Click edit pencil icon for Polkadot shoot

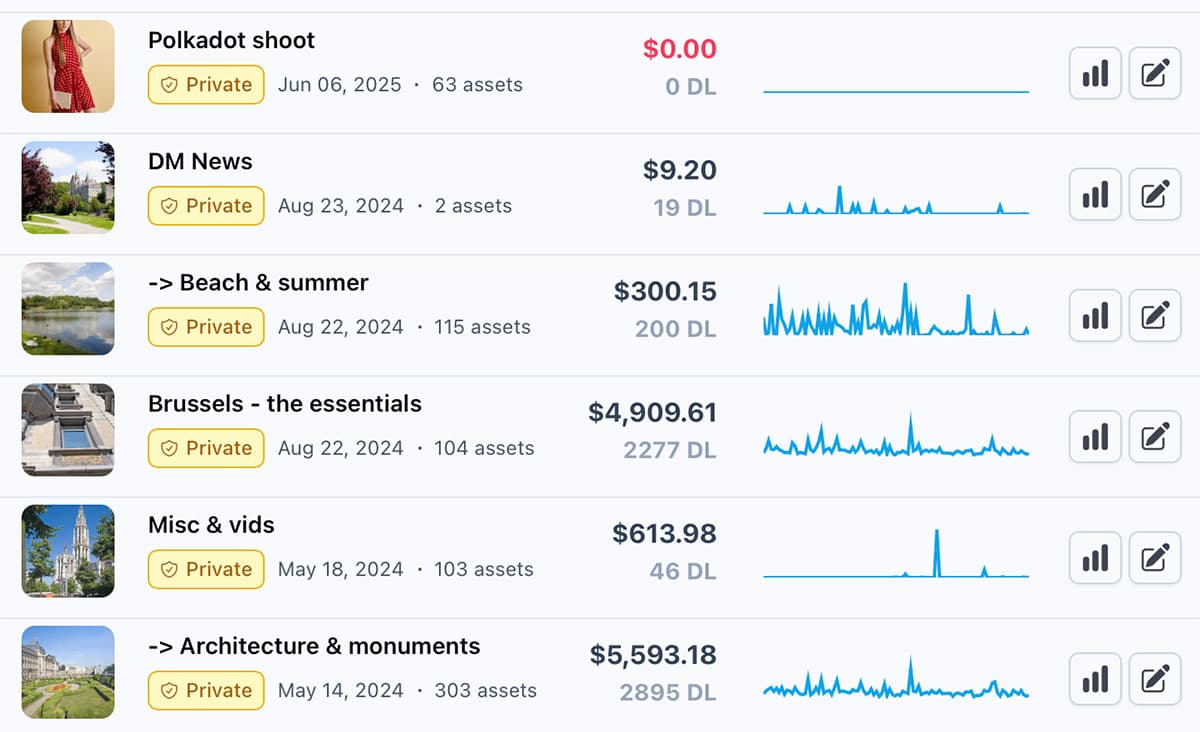click(1155, 73)
